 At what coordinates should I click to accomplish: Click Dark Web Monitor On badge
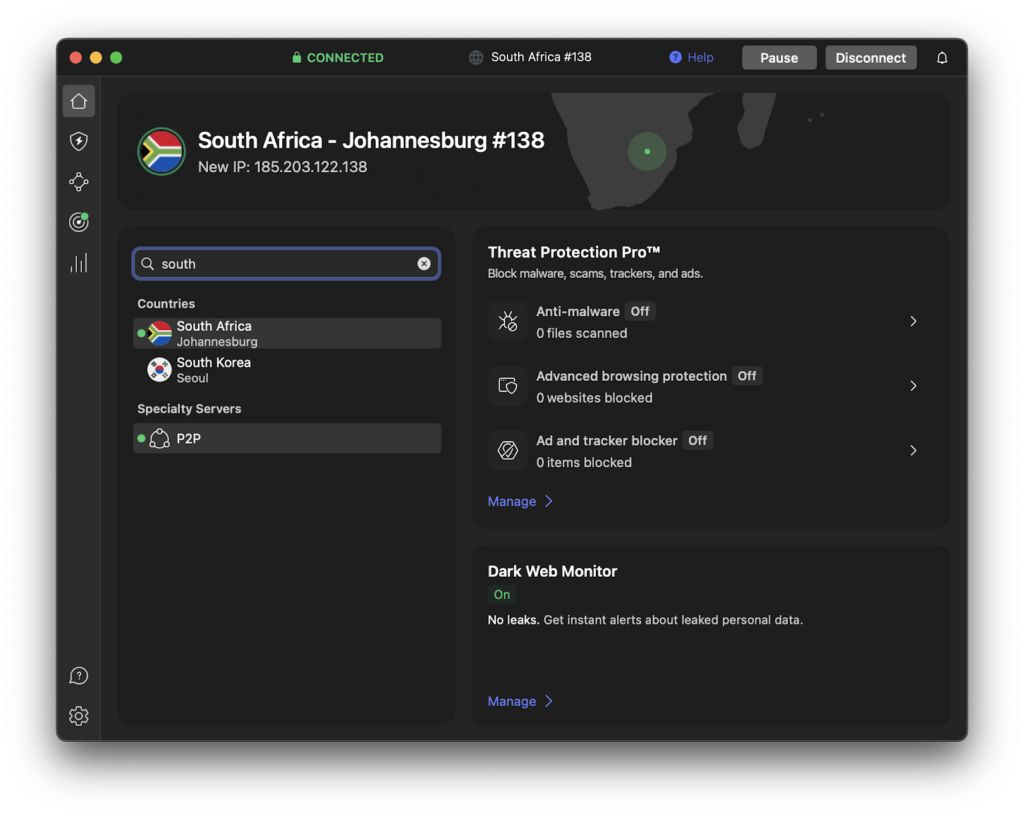[x=502, y=595]
